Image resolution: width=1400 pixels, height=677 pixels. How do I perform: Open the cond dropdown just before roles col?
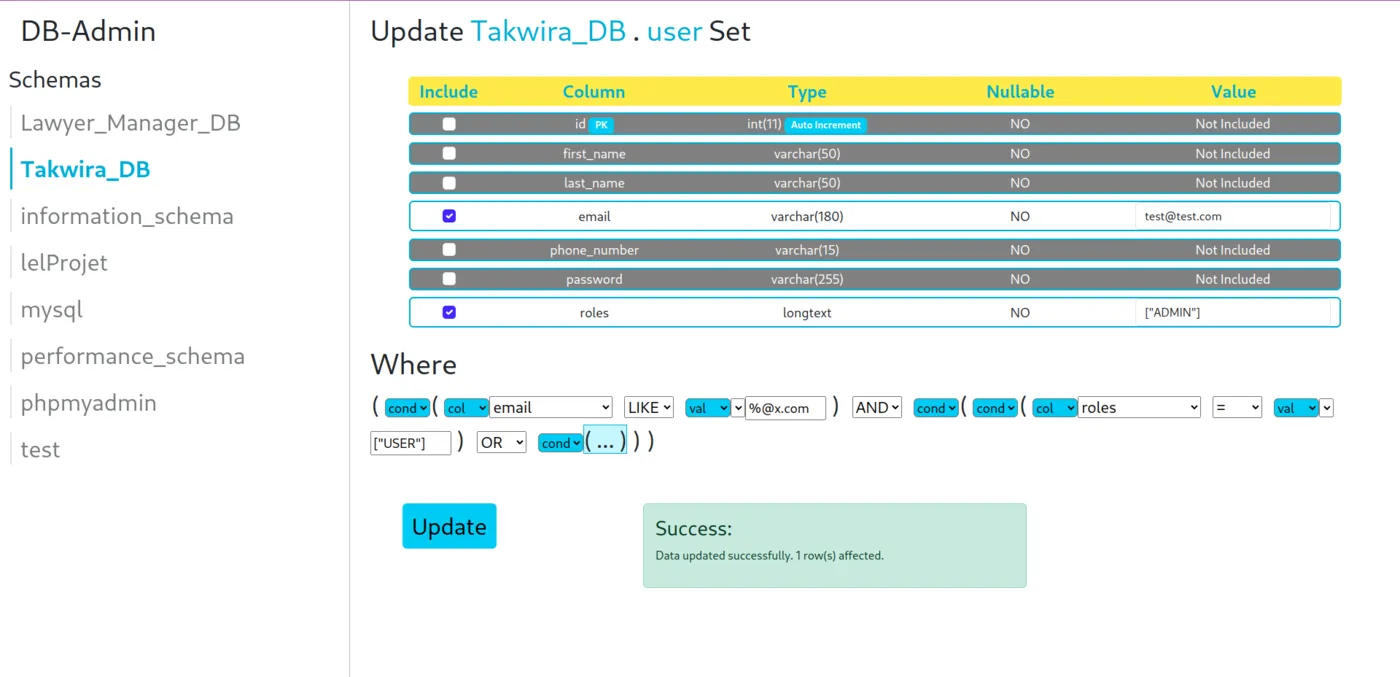coord(995,408)
